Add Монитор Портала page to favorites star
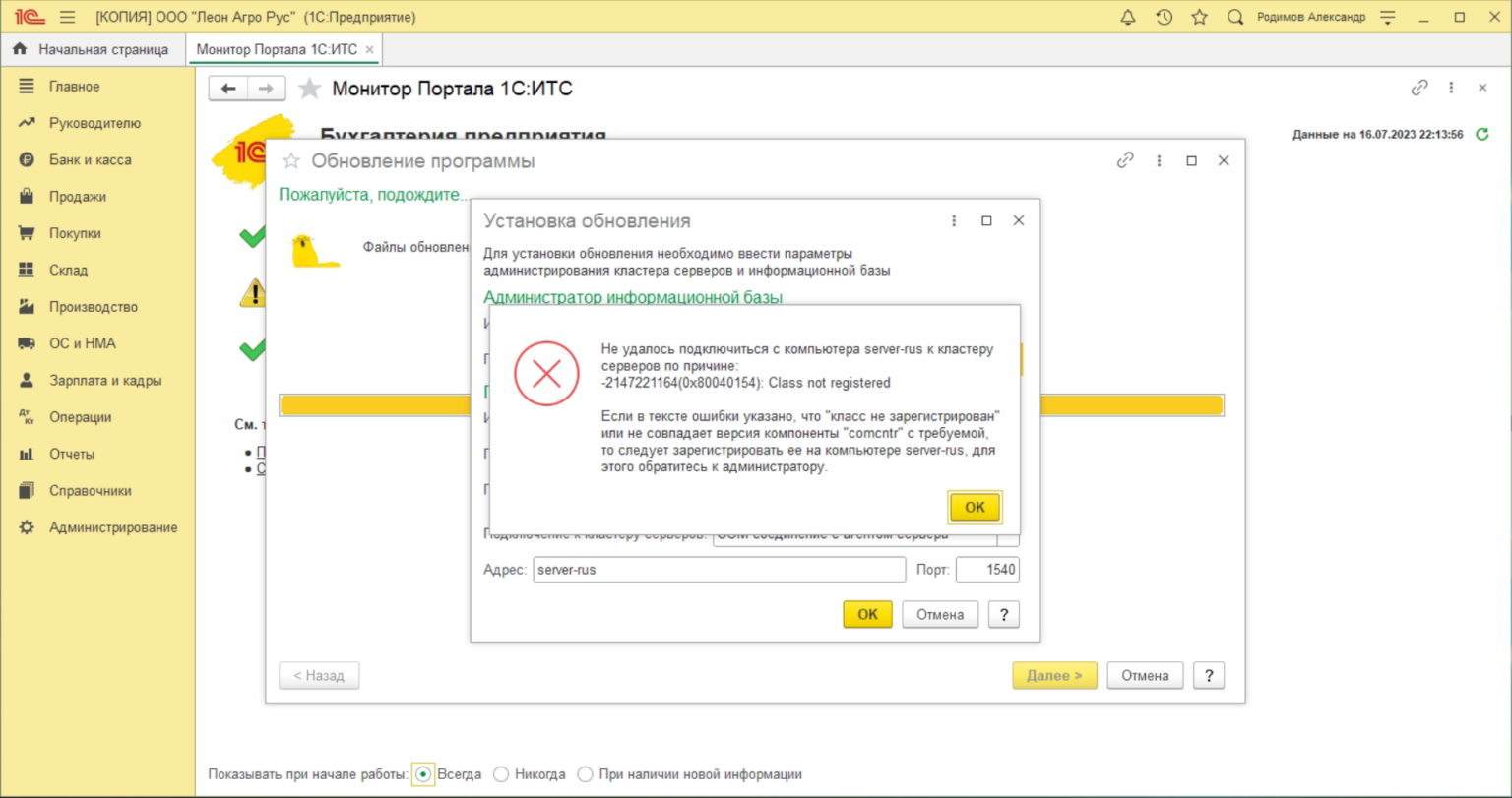The height and width of the screenshot is (798, 1512). click(309, 89)
